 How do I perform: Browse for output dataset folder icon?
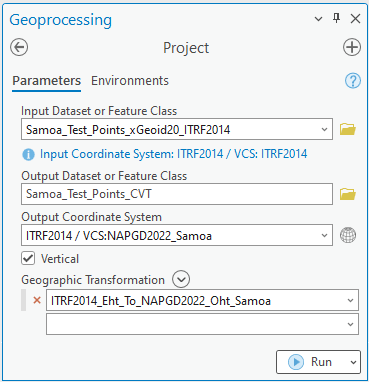coord(348,194)
